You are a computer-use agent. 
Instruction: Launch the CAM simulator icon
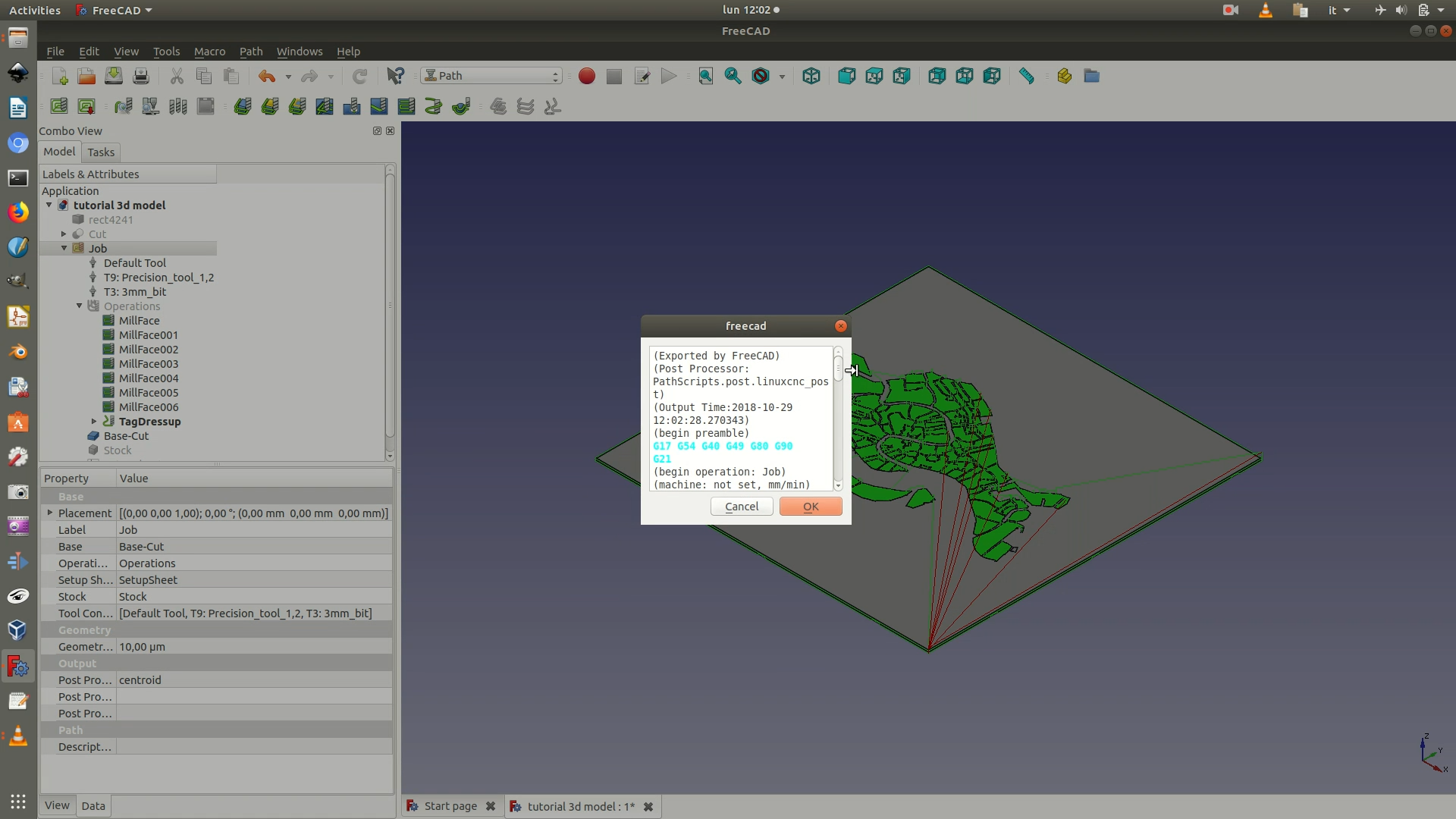coord(151,106)
